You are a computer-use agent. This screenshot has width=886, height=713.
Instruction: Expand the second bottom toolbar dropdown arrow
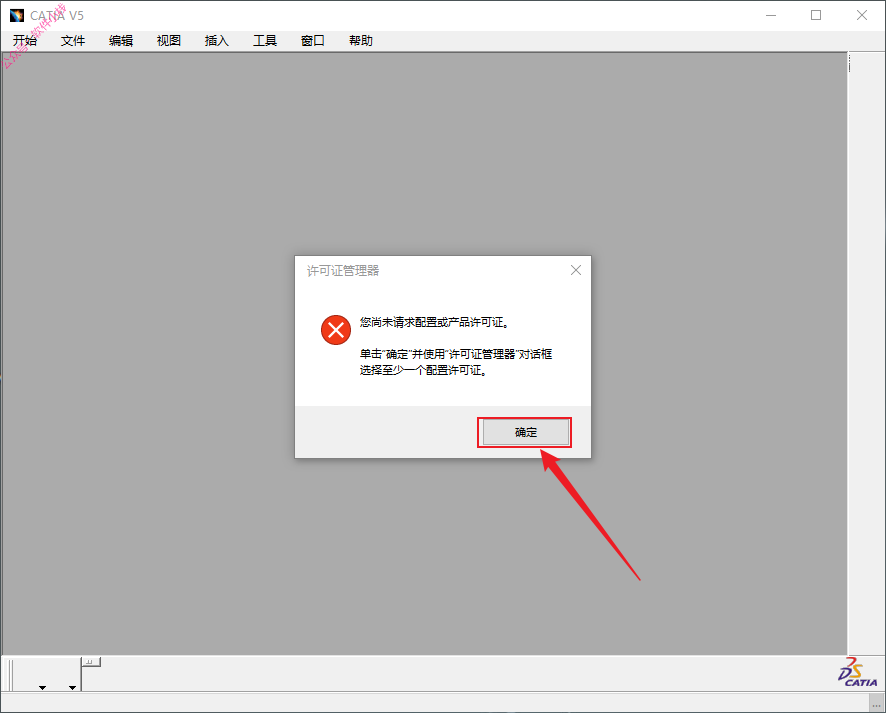(72, 688)
